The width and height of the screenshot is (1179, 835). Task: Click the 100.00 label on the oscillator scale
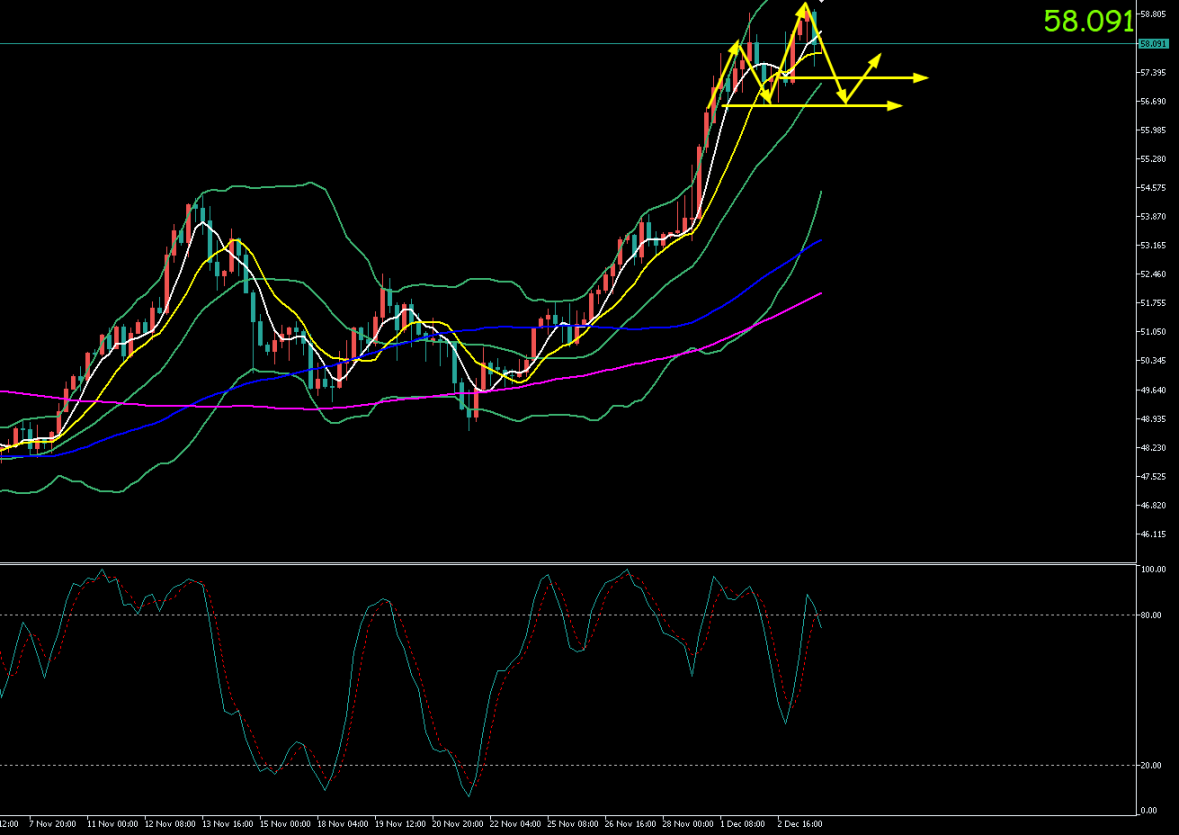(x=1153, y=569)
